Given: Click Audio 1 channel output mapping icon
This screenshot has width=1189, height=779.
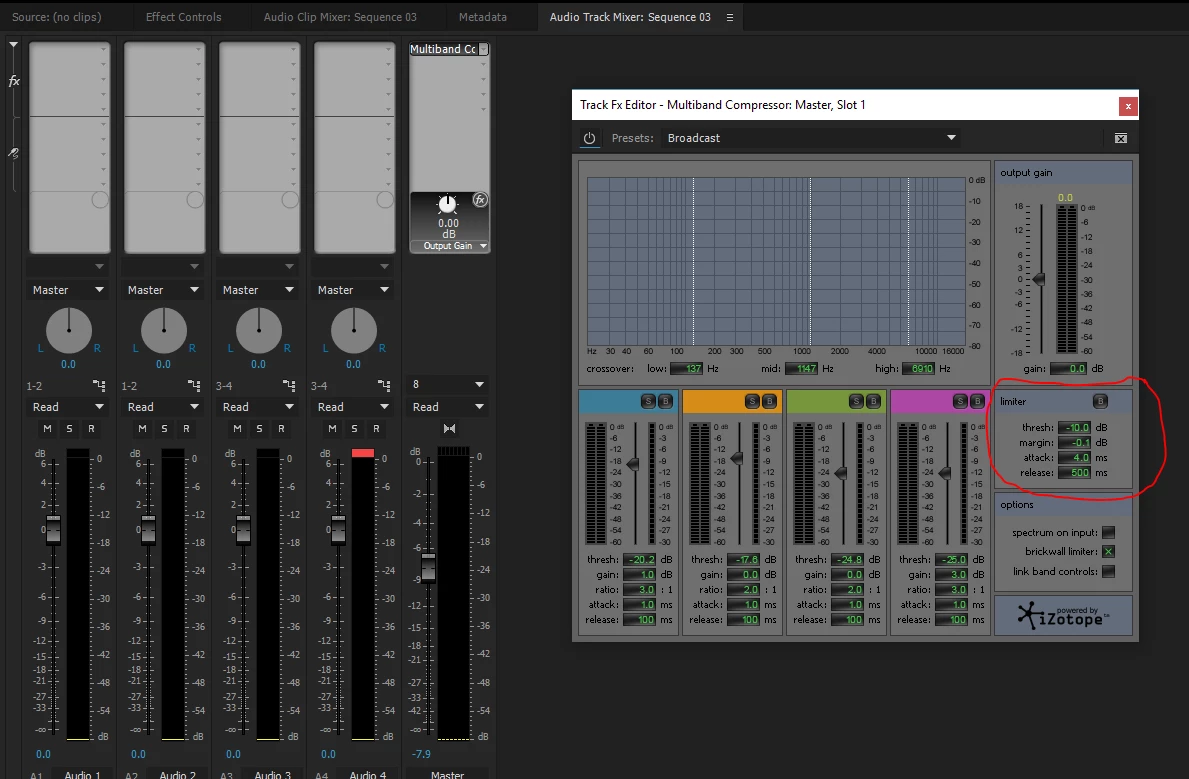Looking at the screenshot, I should pos(99,385).
